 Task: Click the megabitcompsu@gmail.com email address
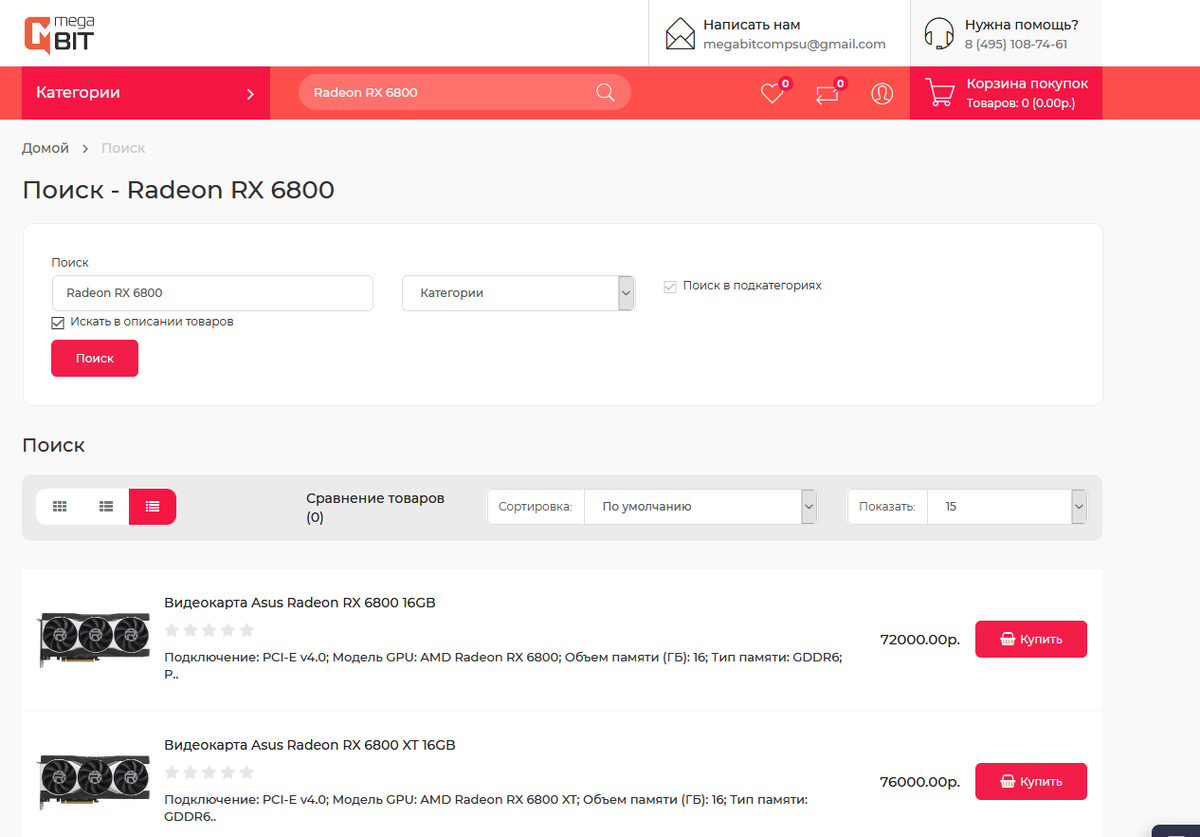pos(794,44)
